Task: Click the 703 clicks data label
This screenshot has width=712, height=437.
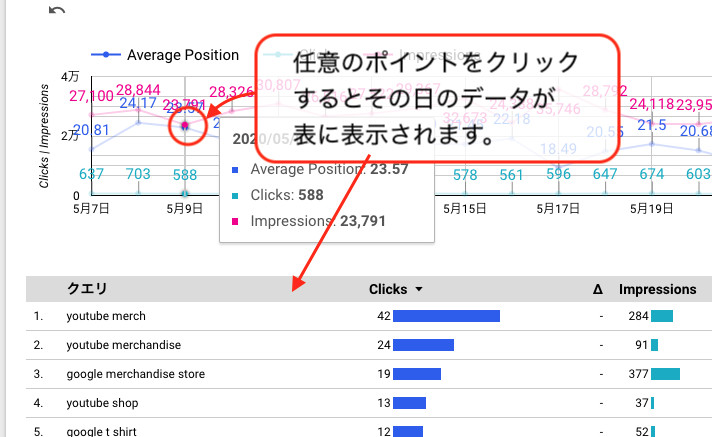Action: pyautogui.click(x=138, y=174)
